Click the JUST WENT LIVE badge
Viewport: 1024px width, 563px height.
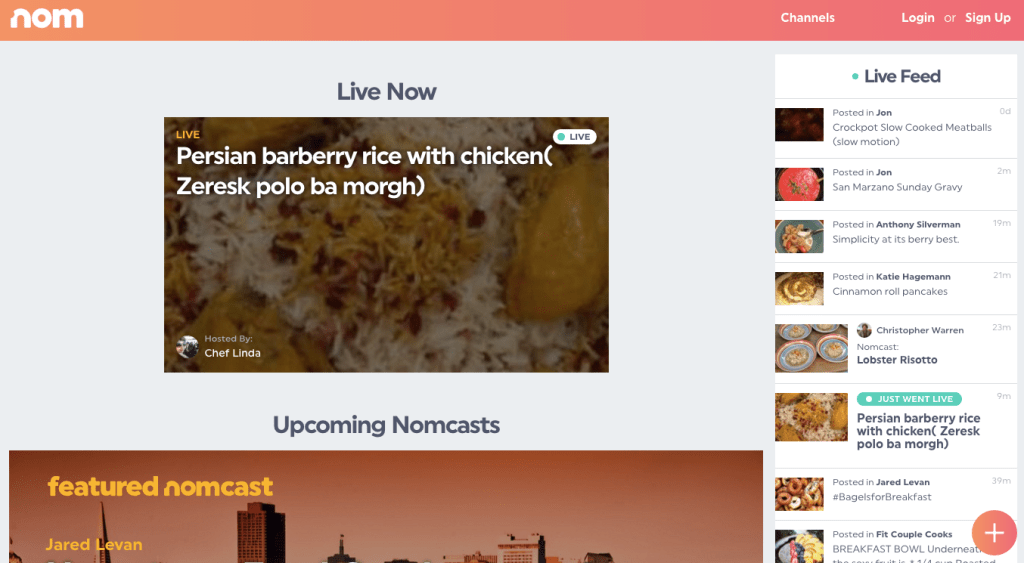909,399
